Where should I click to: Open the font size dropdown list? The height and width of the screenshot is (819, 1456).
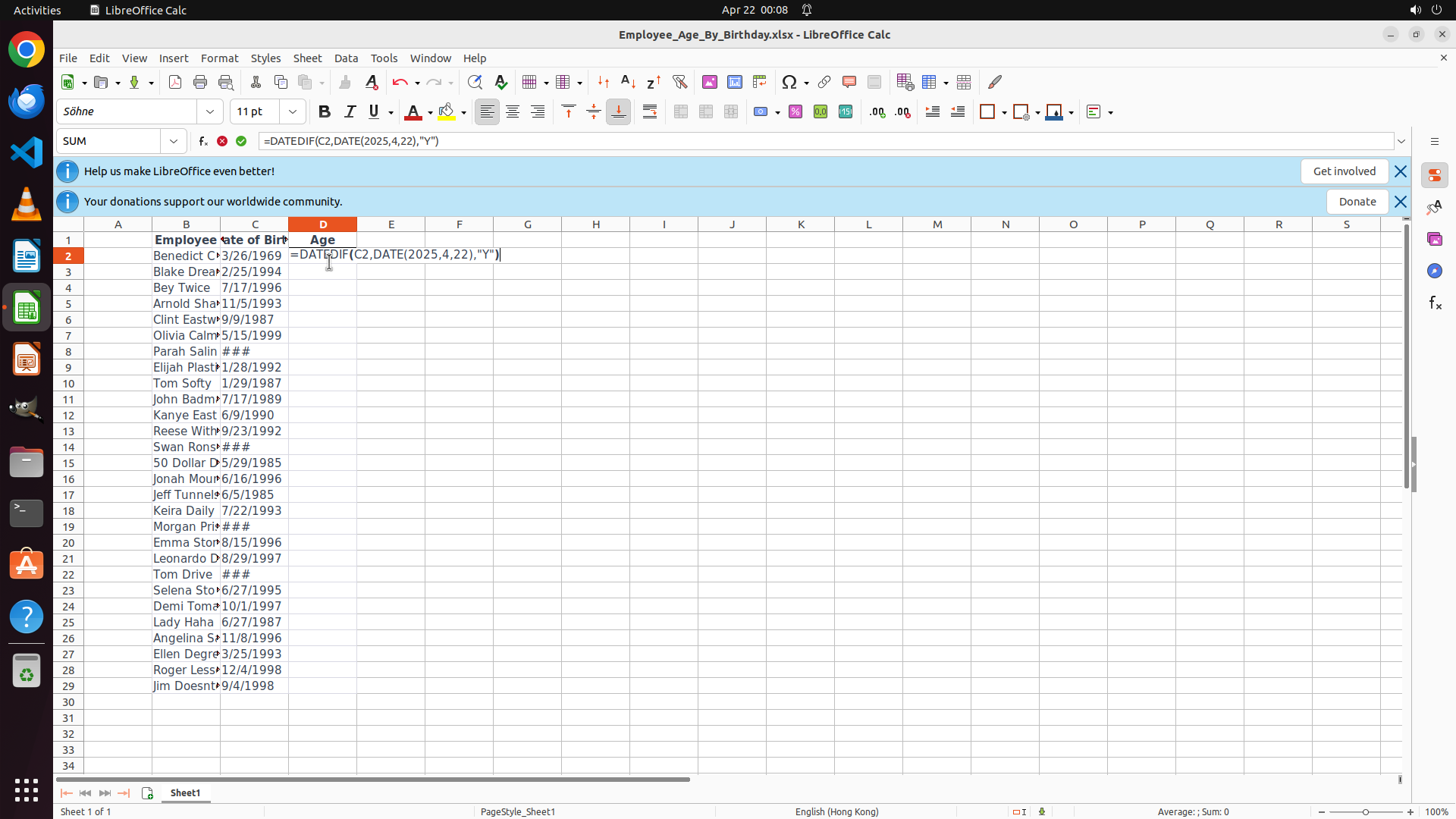pos(293,112)
